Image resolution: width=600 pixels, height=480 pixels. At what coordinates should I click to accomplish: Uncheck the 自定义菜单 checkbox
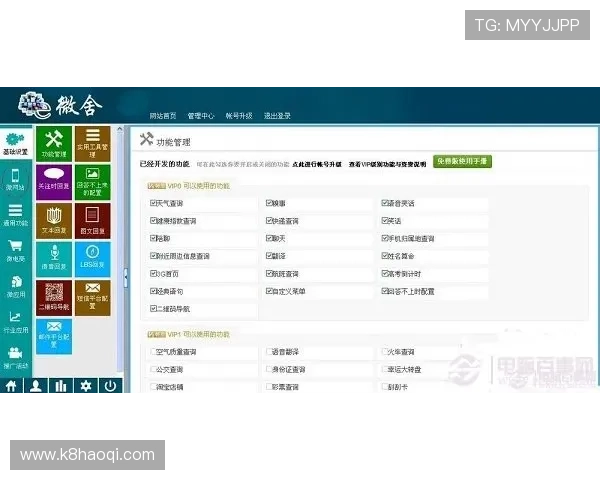[269, 291]
